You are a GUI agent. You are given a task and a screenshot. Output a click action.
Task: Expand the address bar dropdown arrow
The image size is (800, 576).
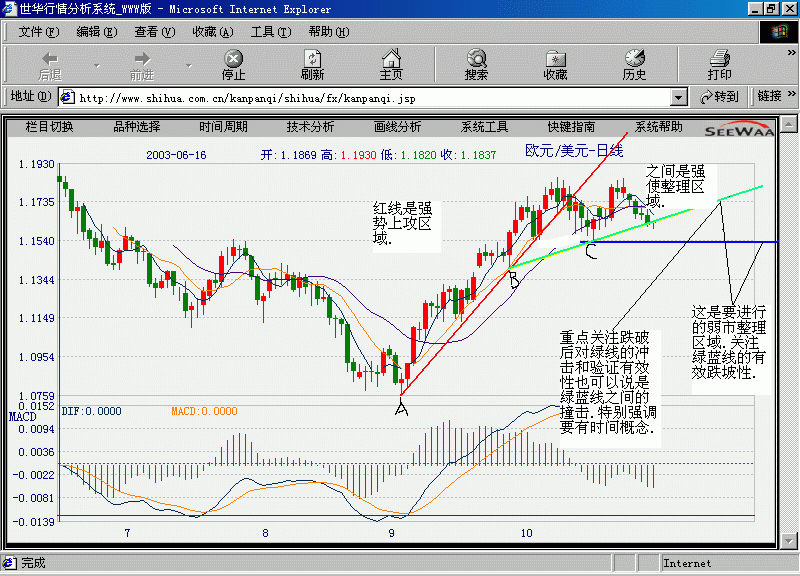coord(678,97)
